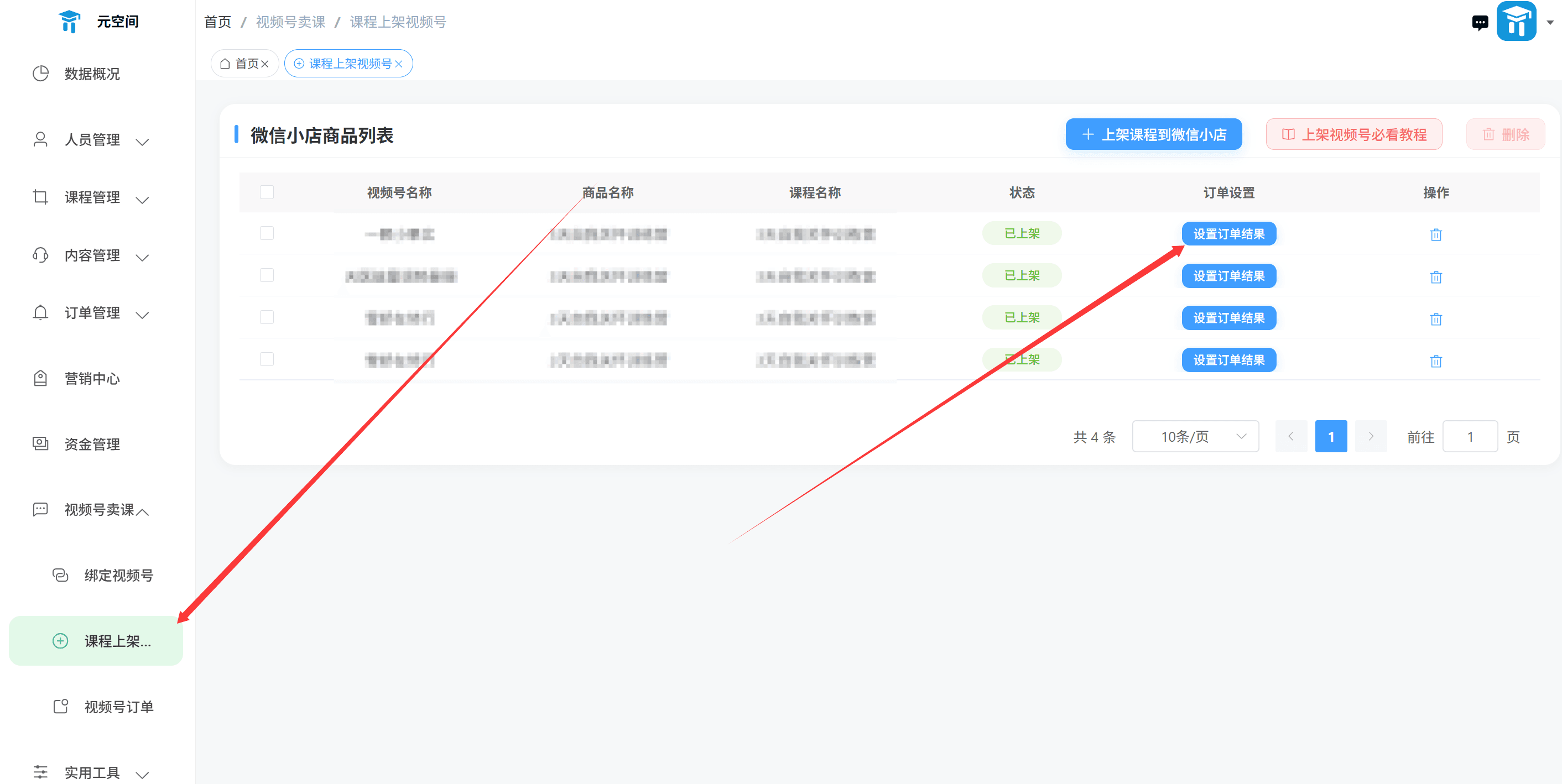Click trash icon in the fourth row
1562x784 pixels.
1435,362
